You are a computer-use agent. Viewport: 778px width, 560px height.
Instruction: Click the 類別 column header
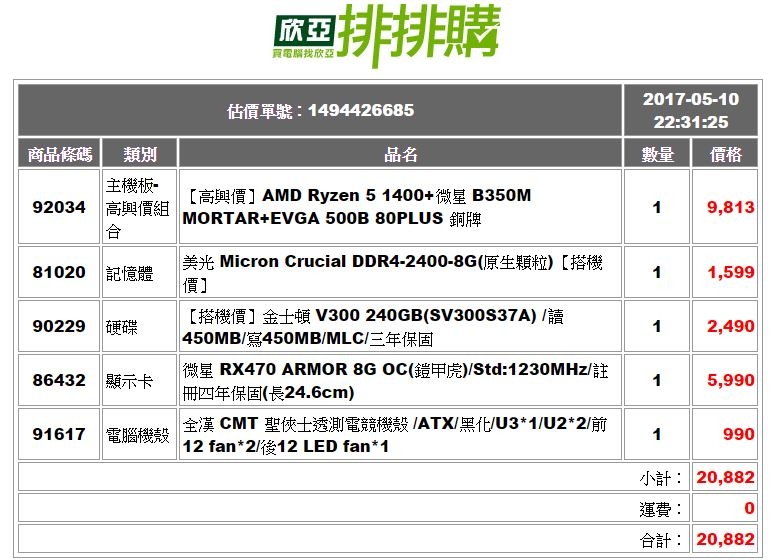[139, 154]
